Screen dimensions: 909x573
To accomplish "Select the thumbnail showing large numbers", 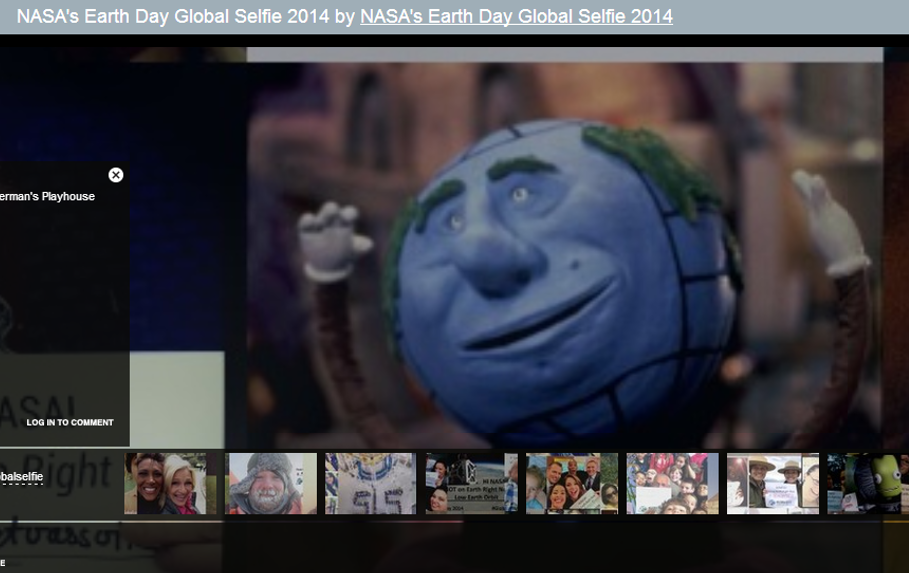I will 370,483.
